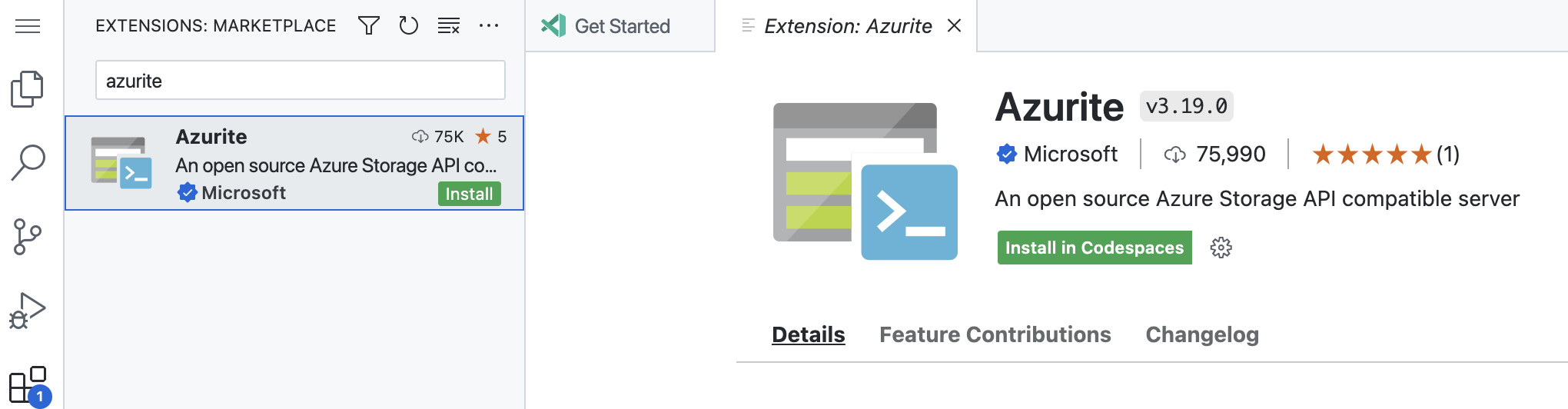Click Install in Codespaces button

1094,248
